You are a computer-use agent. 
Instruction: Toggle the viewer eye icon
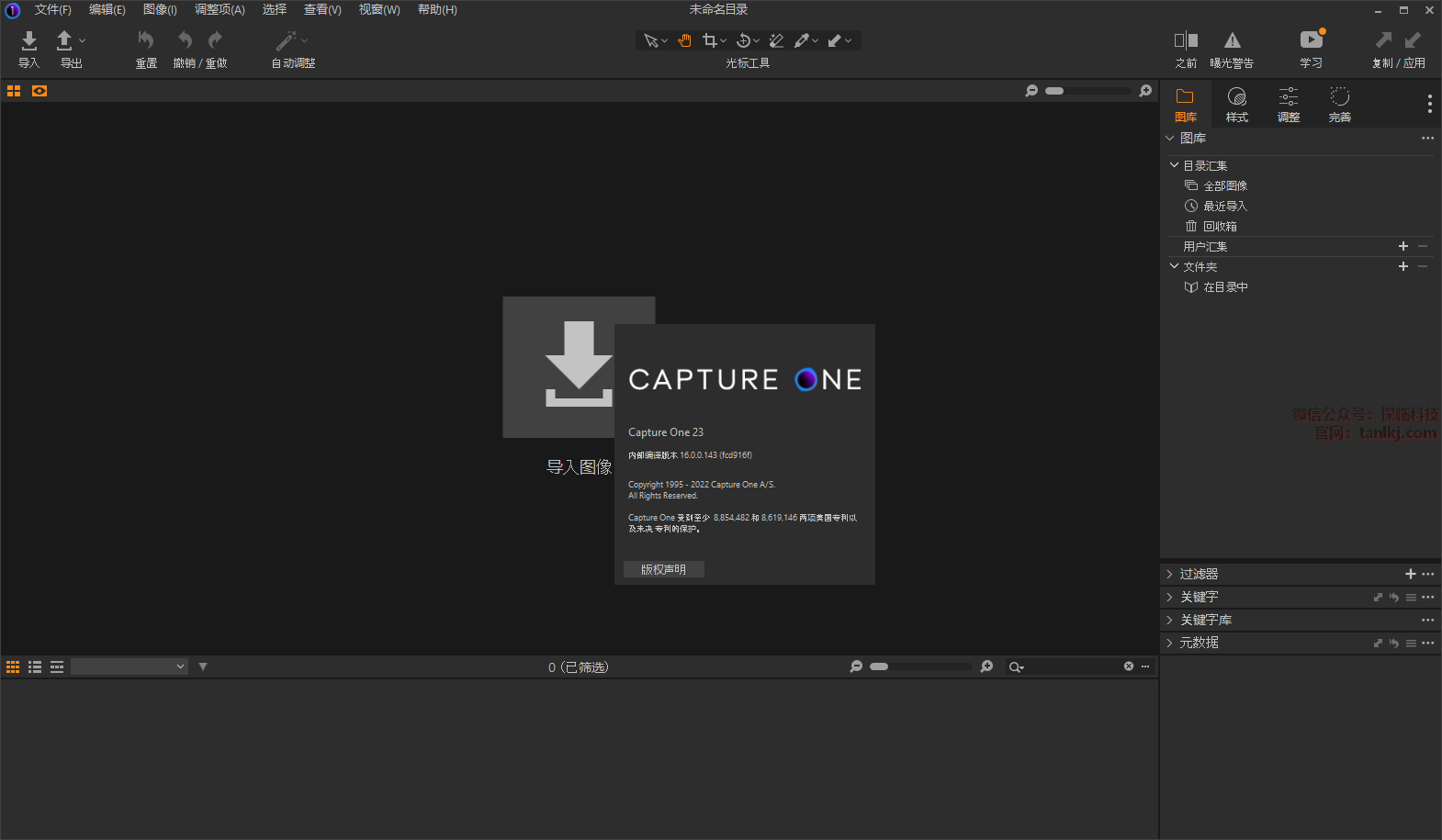pos(39,91)
